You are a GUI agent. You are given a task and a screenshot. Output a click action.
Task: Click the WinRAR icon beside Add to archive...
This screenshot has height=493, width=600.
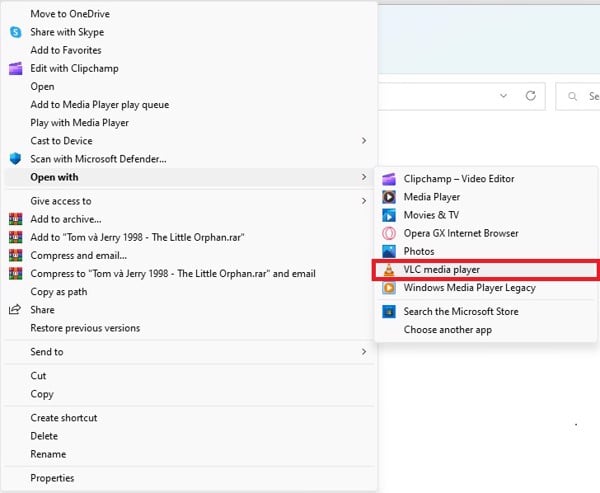pos(16,219)
